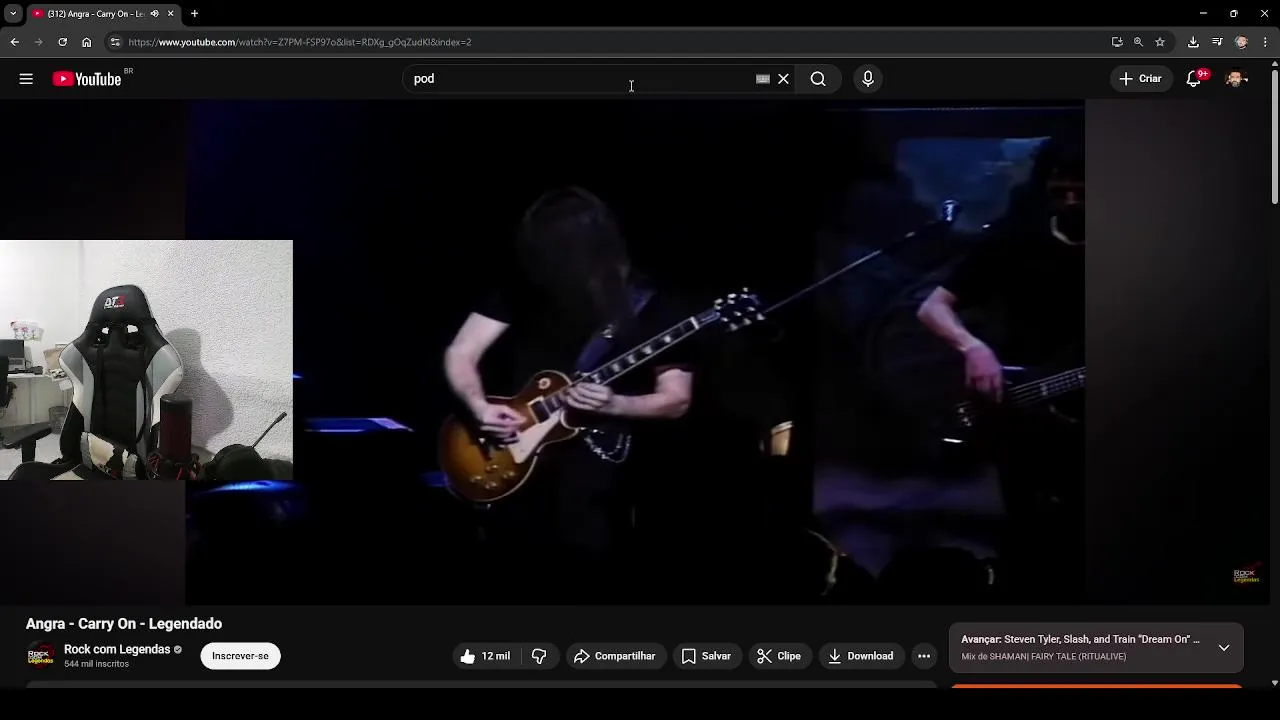Bookmark this page with the star
Image resolution: width=1280 pixels, height=720 pixels.
click(x=1160, y=42)
